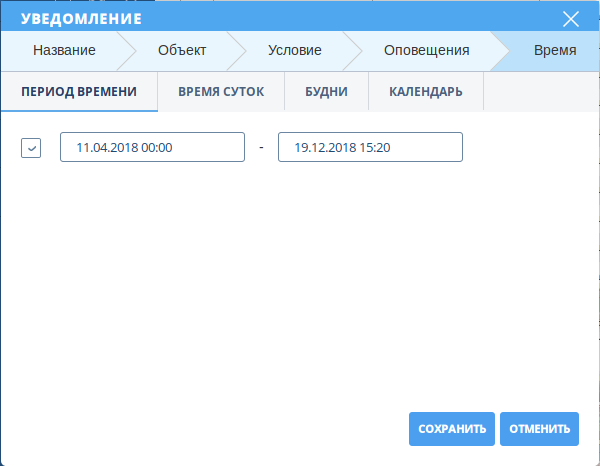Image resolution: width=600 pixels, height=466 pixels.
Task: Open the Период времени tab
Action: tap(79, 92)
